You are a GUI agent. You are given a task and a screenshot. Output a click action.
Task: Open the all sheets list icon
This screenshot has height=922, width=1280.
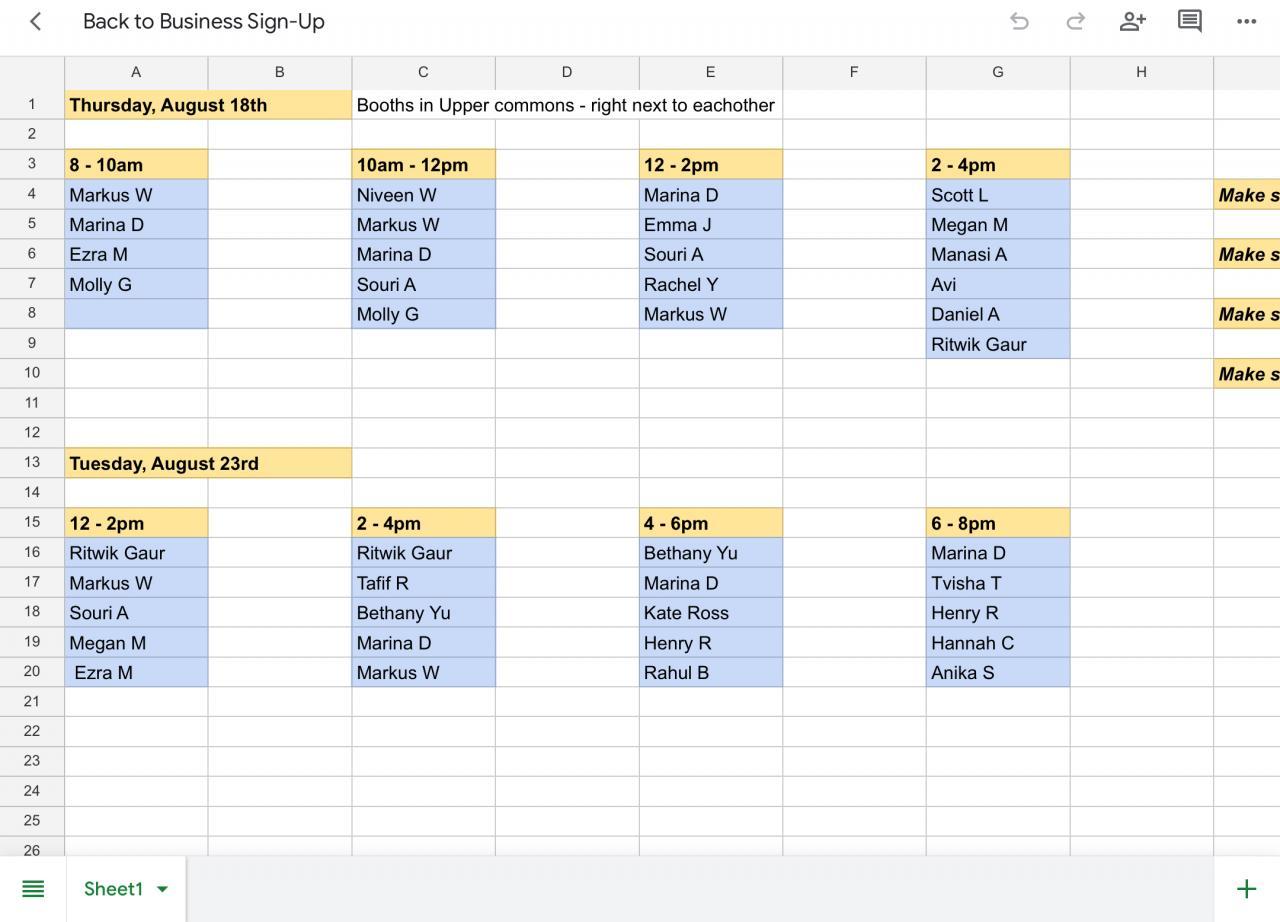pyautogui.click(x=33, y=889)
